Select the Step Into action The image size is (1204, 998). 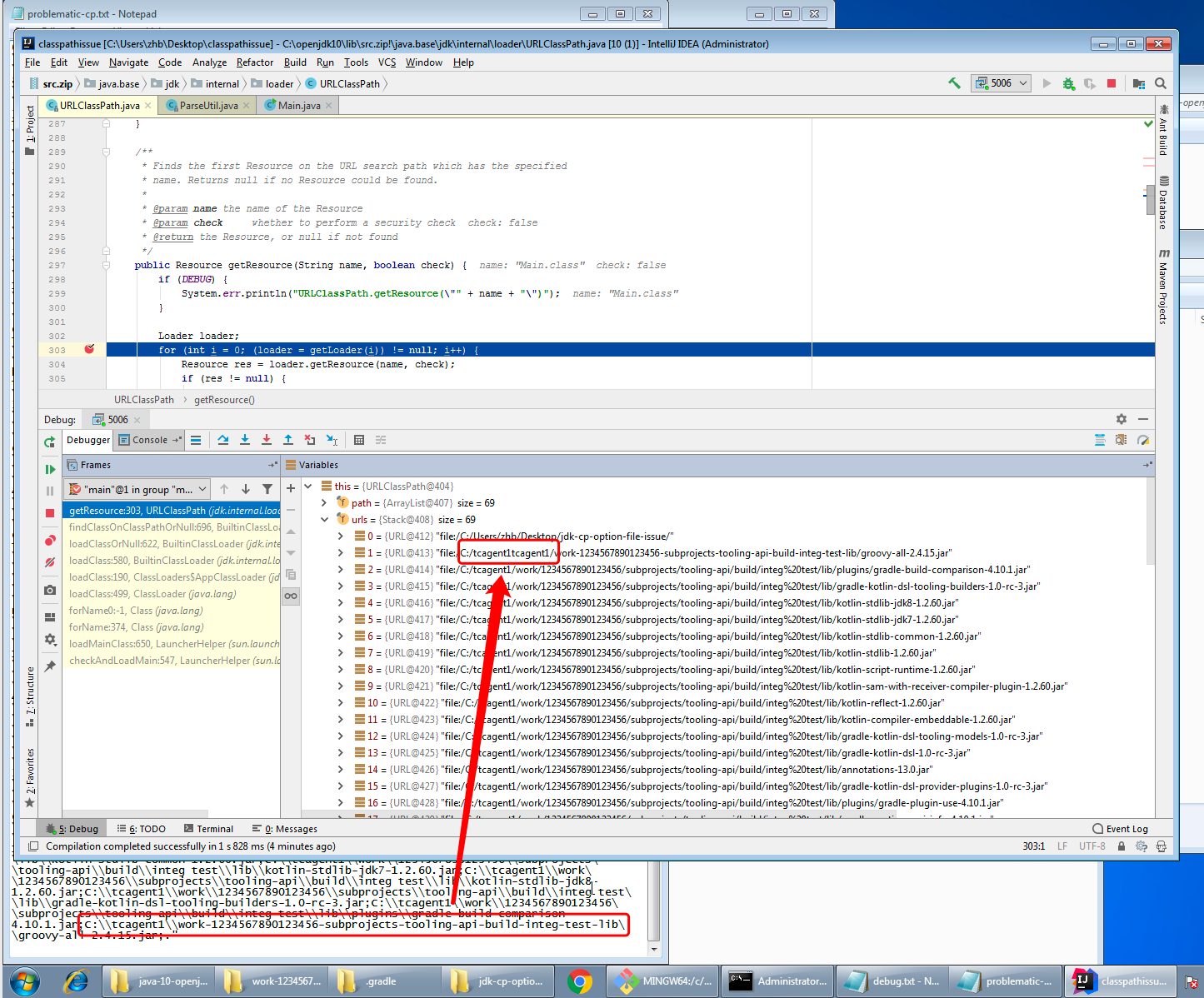click(x=244, y=439)
